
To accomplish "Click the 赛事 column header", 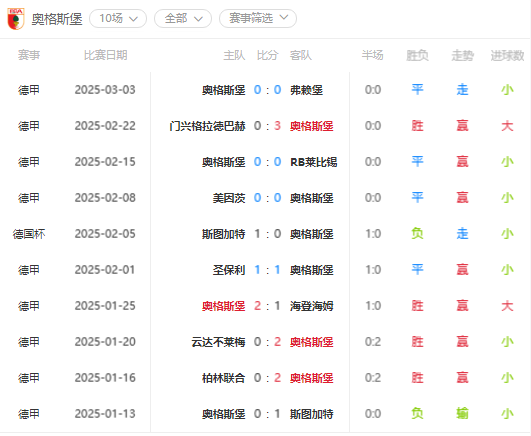I will point(29,55).
